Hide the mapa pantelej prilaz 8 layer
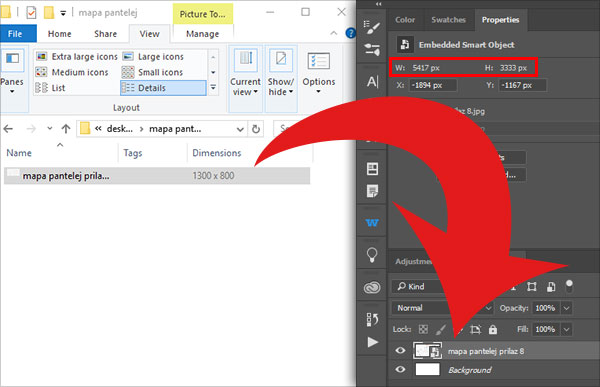 coord(400,350)
